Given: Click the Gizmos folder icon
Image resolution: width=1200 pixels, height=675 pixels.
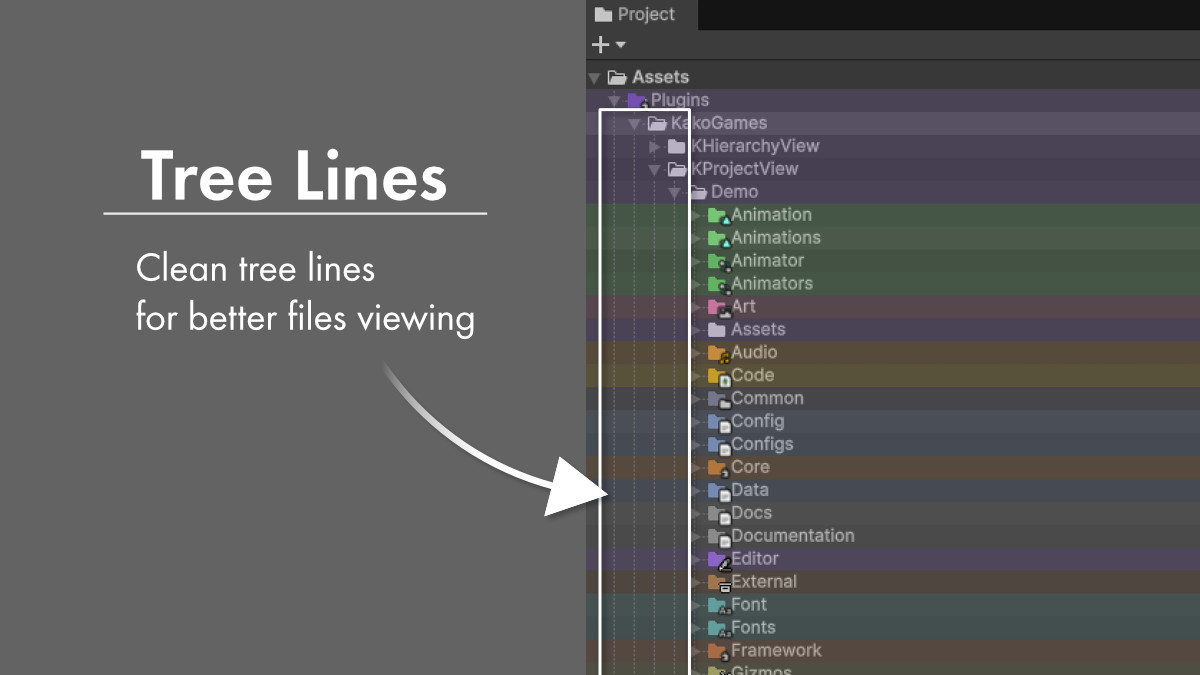Looking at the screenshot, I should [x=718, y=671].
